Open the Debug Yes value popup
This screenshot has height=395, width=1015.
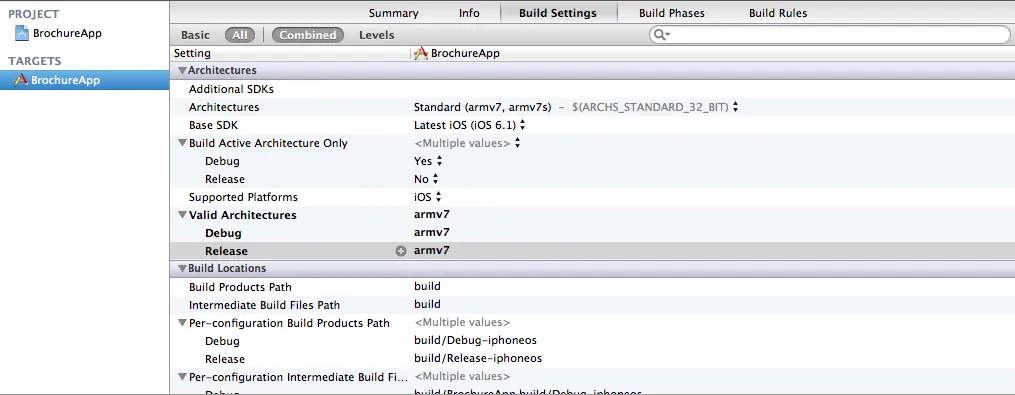440,161
